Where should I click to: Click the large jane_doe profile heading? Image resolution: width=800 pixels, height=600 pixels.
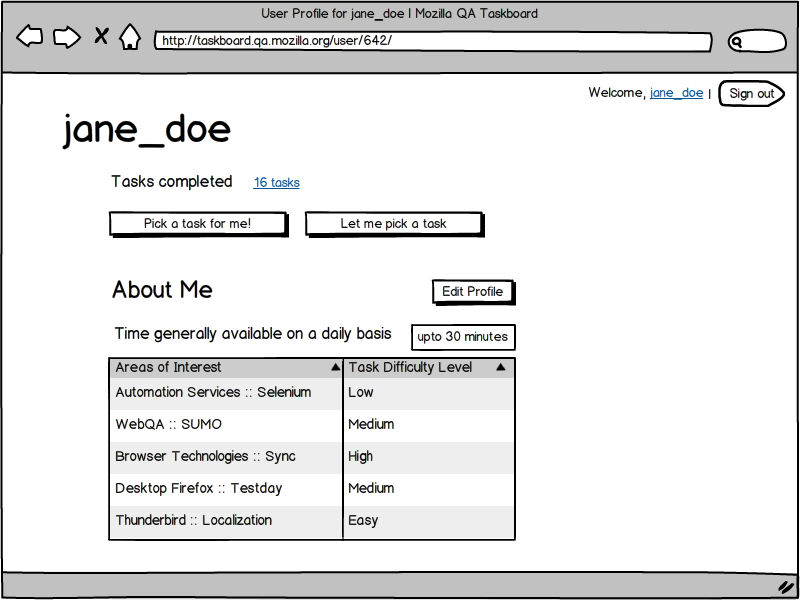click(x=147, y=130)
